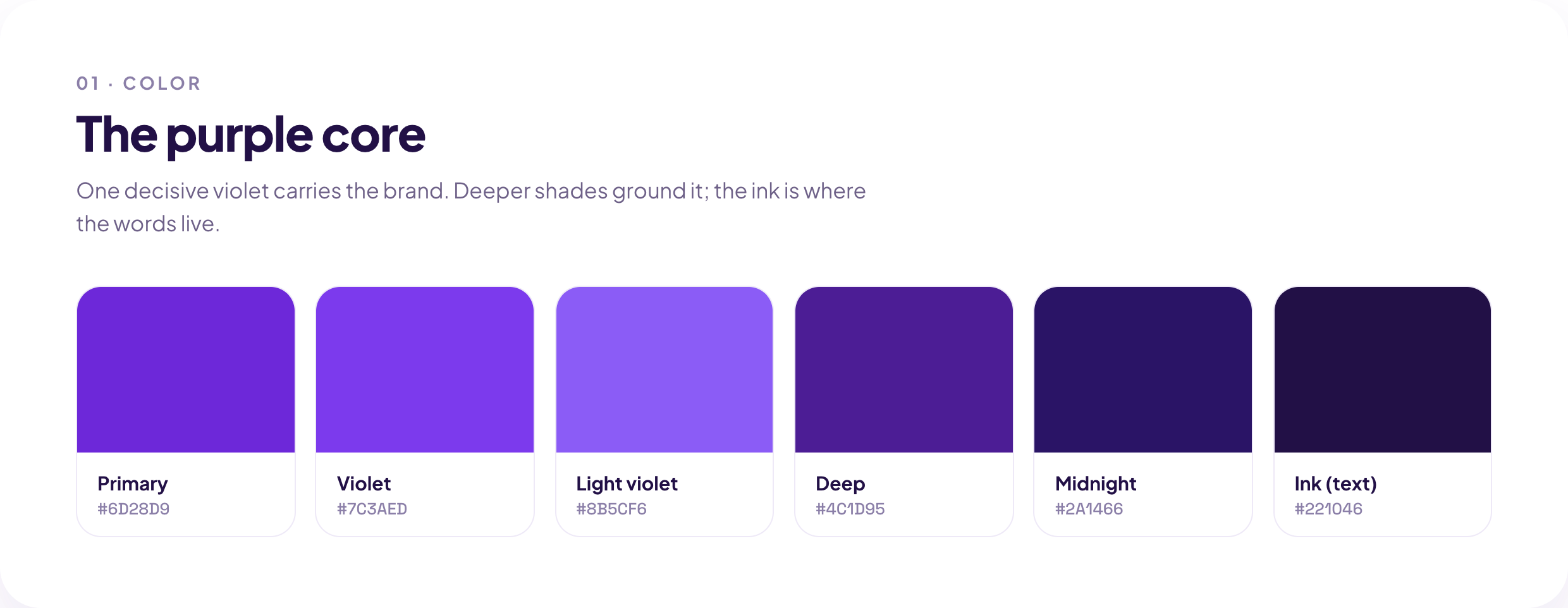Choose the Deep purple swatch
Image resolution: width=1568 pixels, height=608 pixels.
(904, 370)
